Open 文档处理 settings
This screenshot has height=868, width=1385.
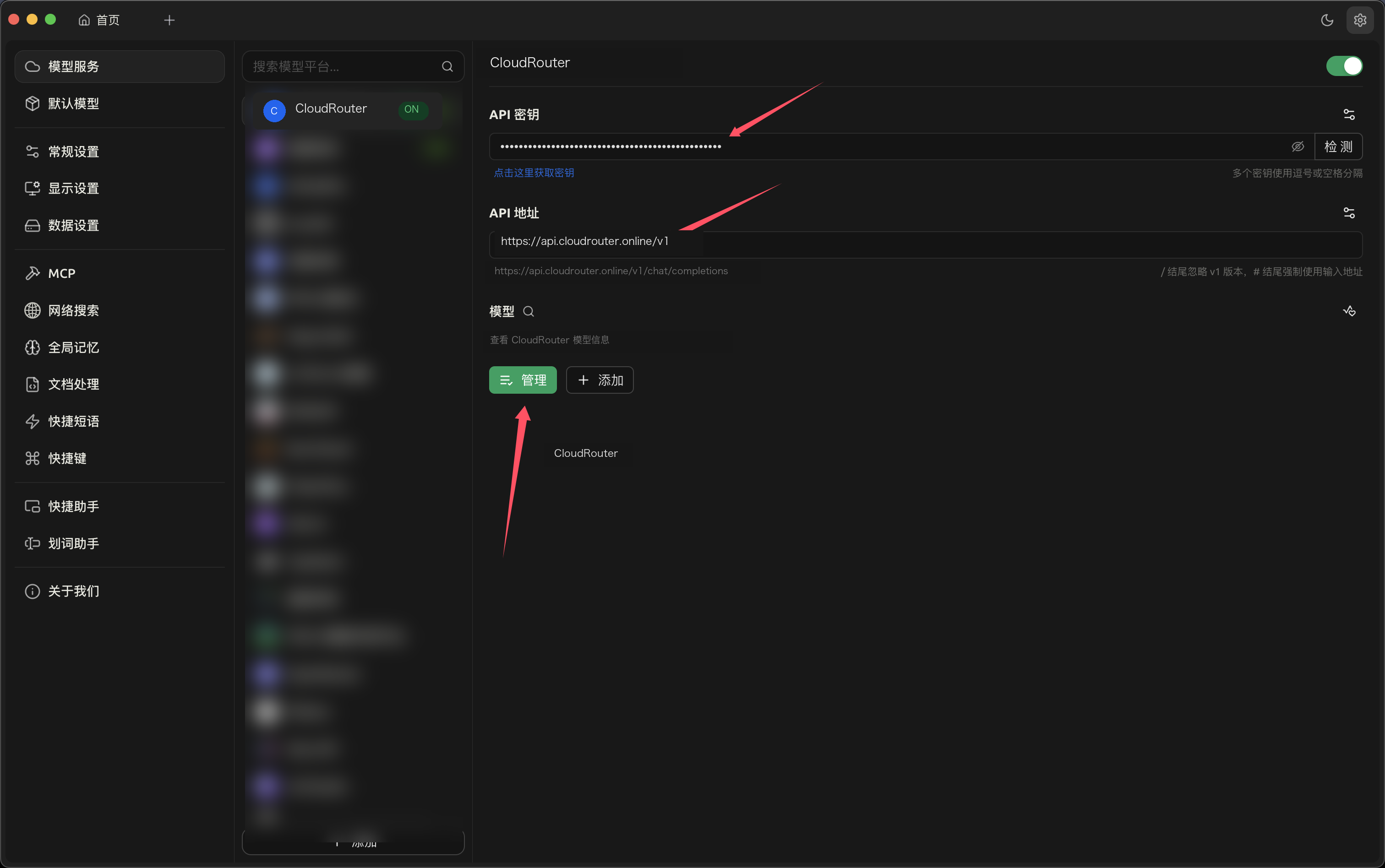click(120, 384)
